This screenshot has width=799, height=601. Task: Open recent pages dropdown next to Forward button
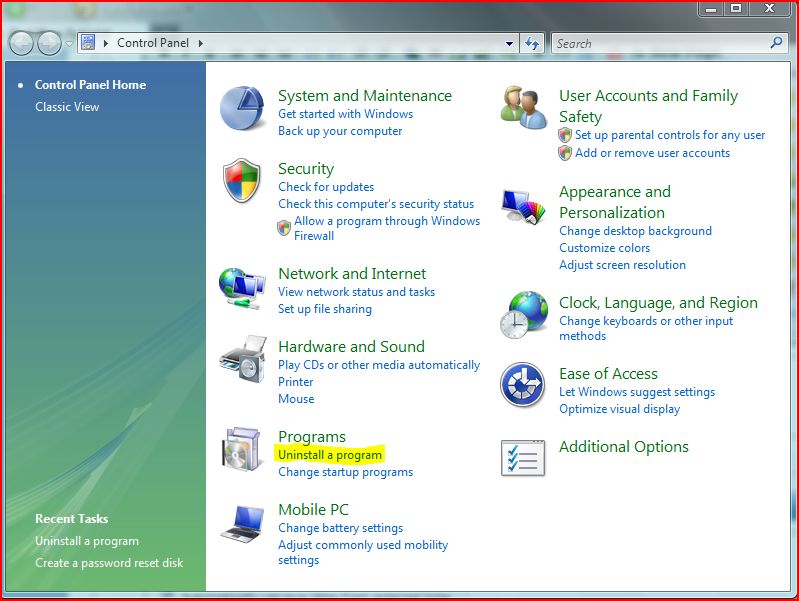tap(69, 44)
